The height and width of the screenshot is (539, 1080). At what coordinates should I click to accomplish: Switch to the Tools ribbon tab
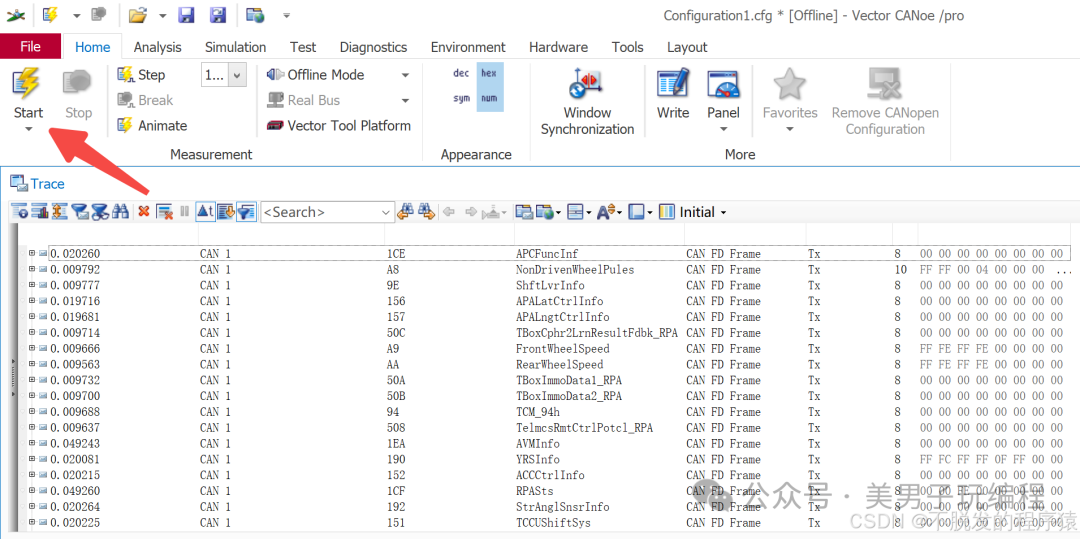click(x=627, y=47)
